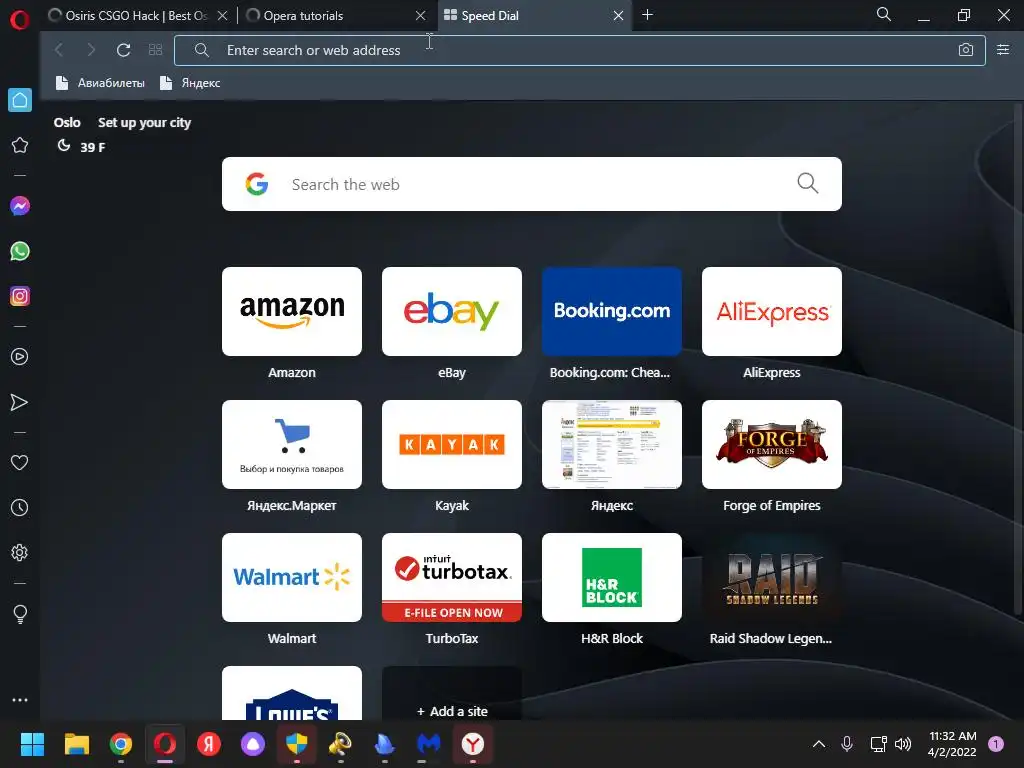1024x768 pixels.
Task: Click the page vertical scrollbar
Action: [1018, 359]
